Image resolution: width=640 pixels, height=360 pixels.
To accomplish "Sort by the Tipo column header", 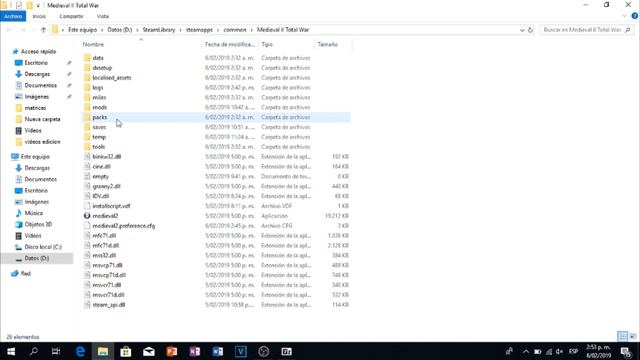I will [267, 44].
